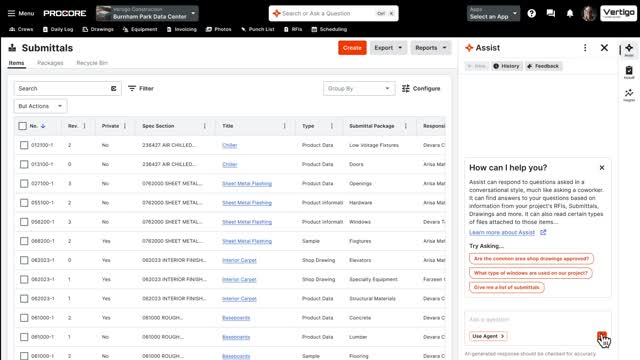Dismiss the How can I help you card
Screen dimensions: 640x360
[602, 168]
